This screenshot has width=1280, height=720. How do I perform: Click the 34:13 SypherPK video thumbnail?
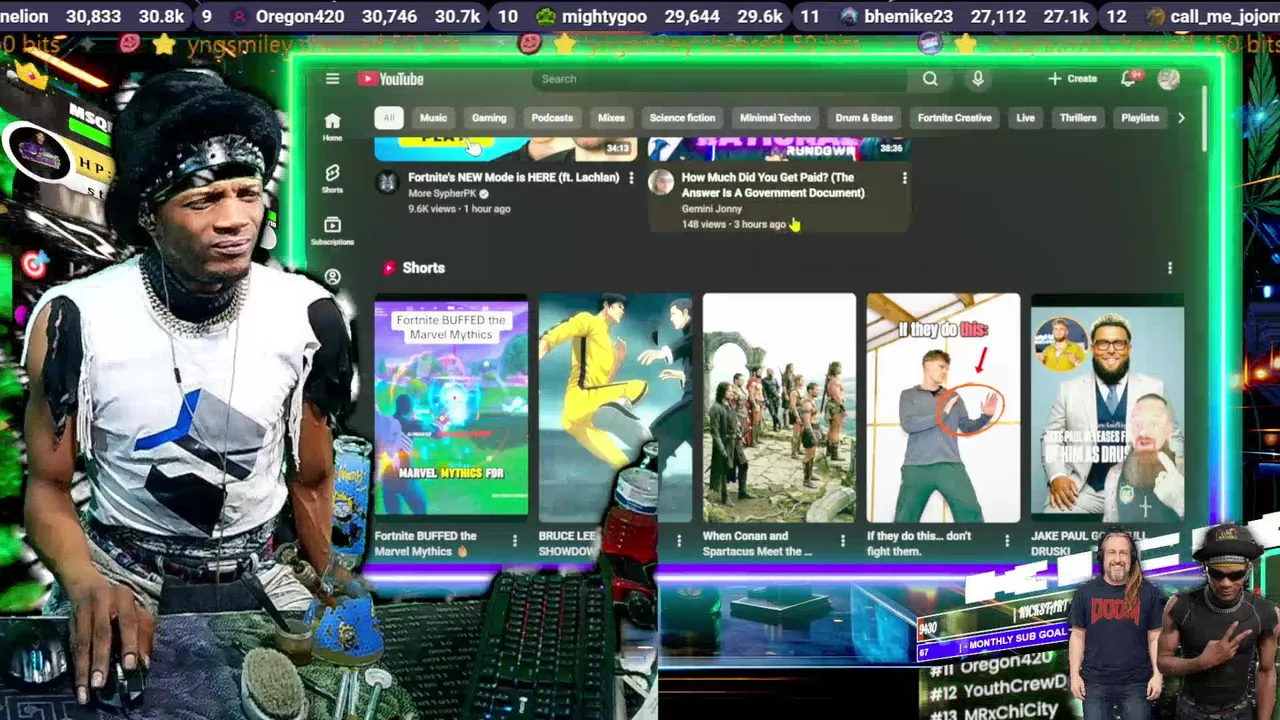[x=506, y=150]
